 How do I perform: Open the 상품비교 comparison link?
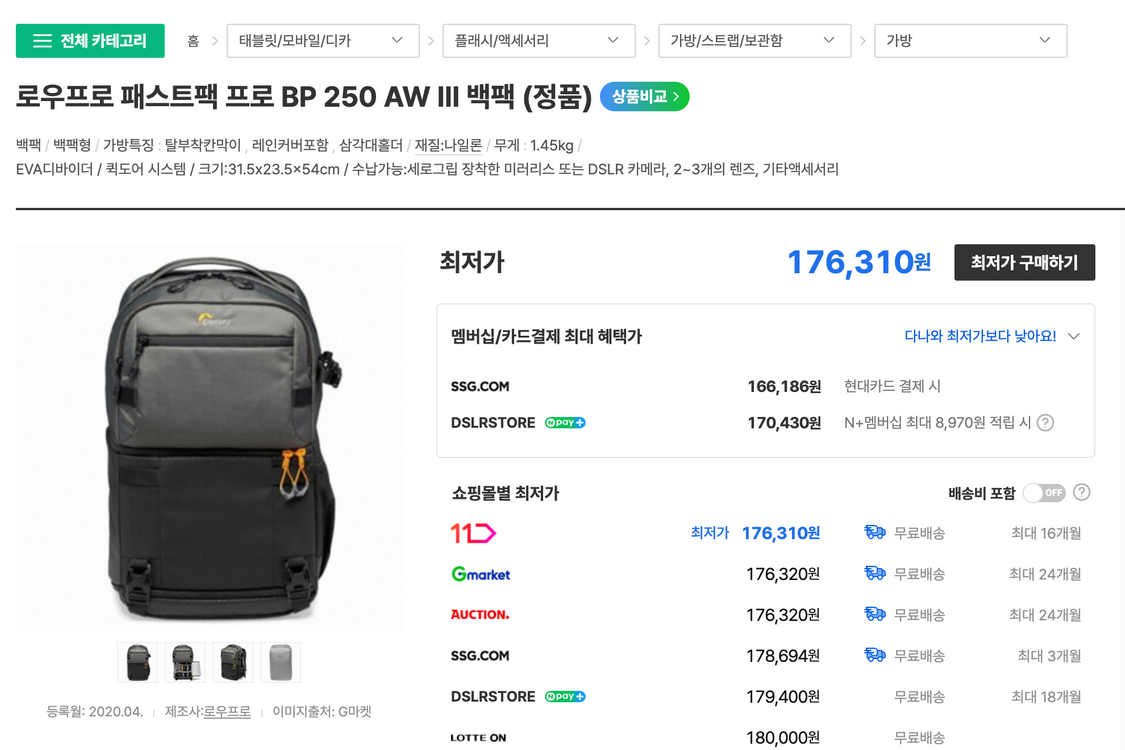[643, 97]
